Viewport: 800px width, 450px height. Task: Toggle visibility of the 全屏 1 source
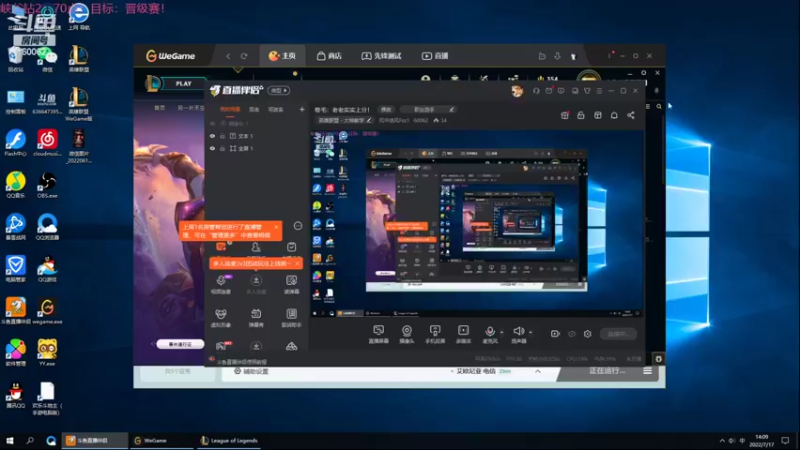click(x=213, y=148)
